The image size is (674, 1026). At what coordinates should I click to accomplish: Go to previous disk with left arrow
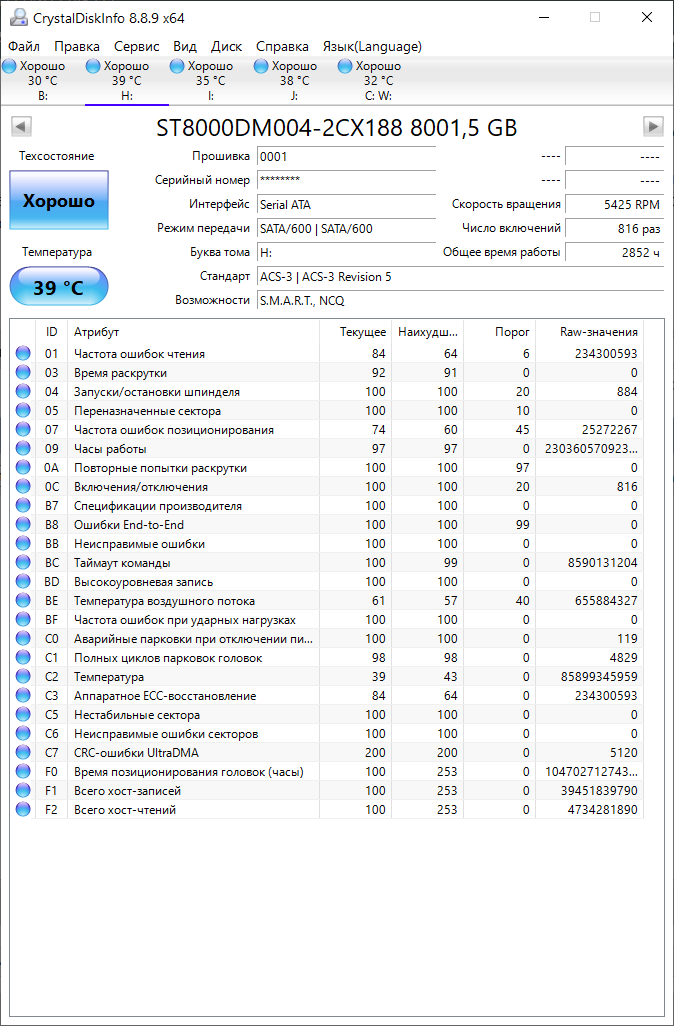22,126
